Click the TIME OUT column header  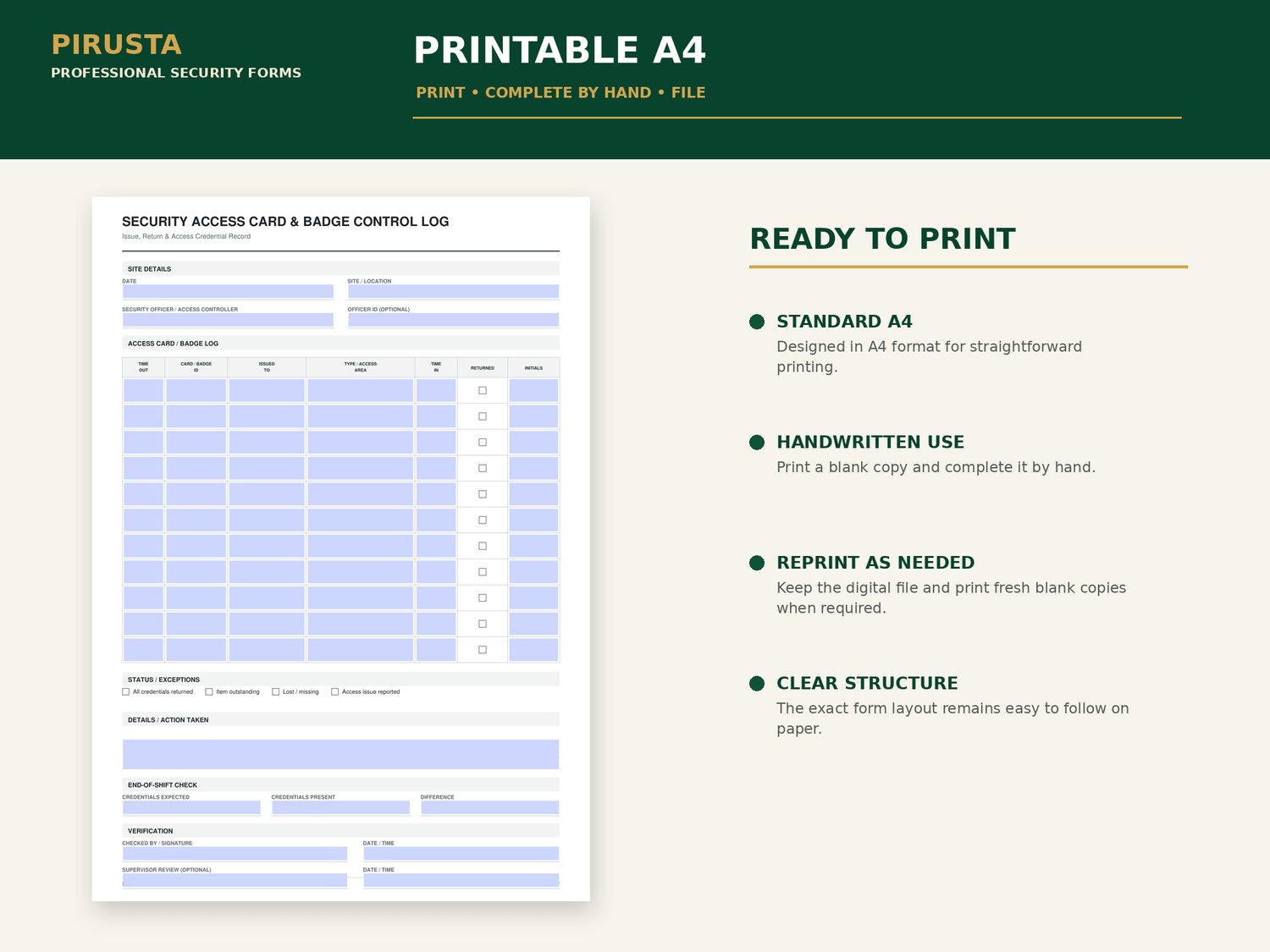click(x=143, y=367)
